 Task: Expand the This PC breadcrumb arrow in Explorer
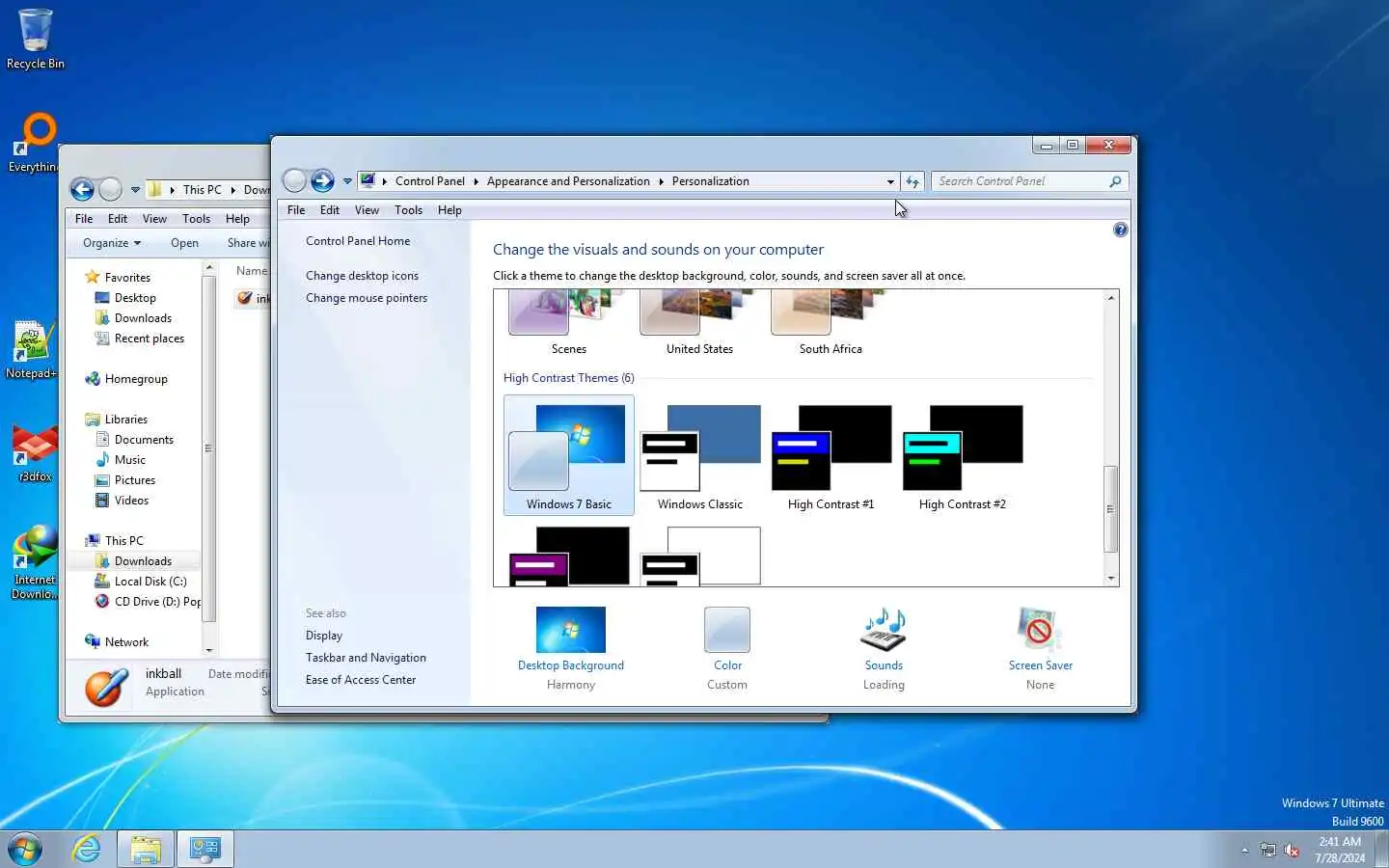pos(232,190)
